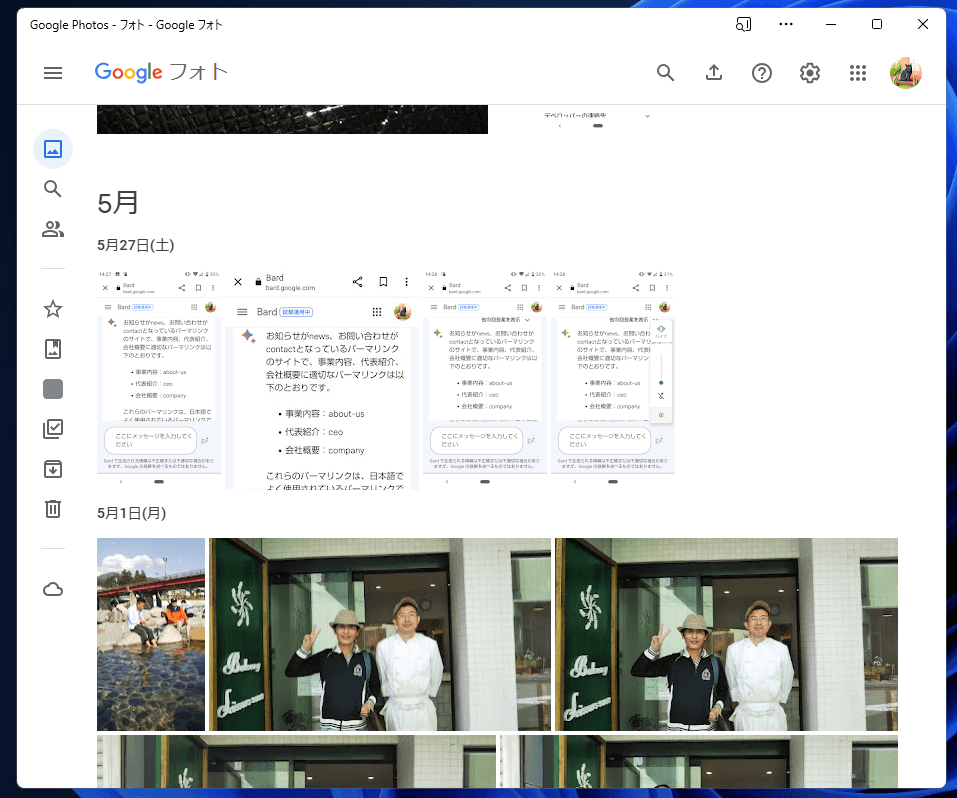
Task: Open the dark leather texture photo
Action: [x=292, y=119]
